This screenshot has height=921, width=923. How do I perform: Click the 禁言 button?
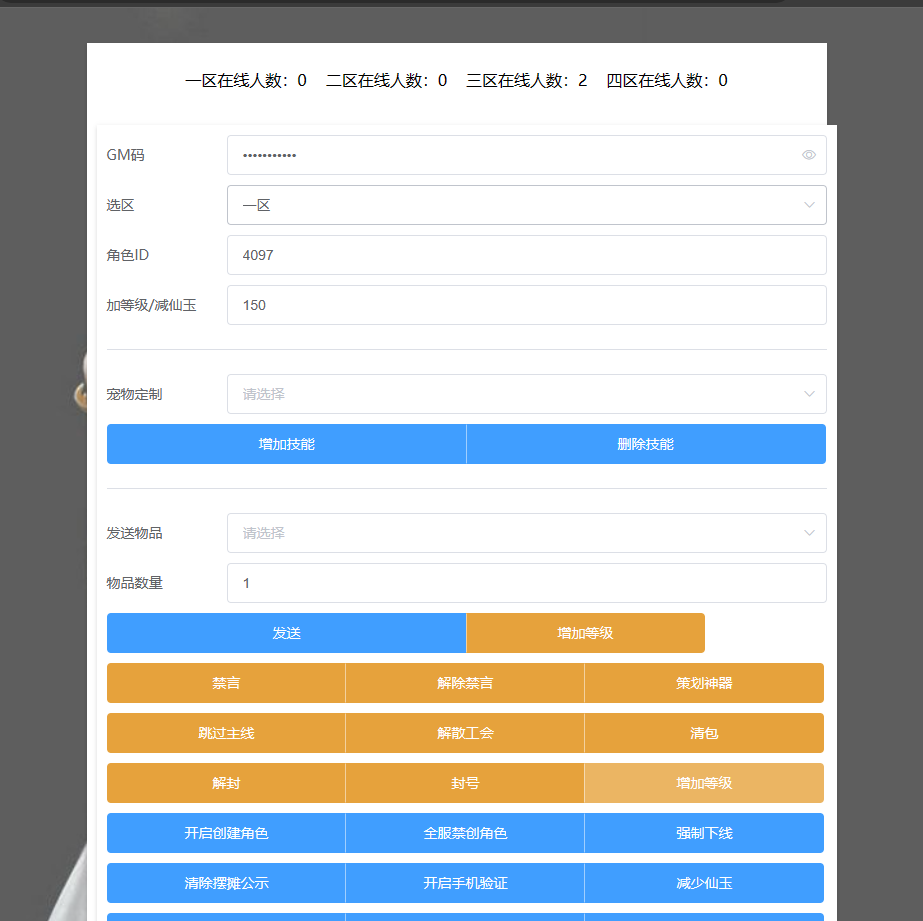(x=226, y=683)
